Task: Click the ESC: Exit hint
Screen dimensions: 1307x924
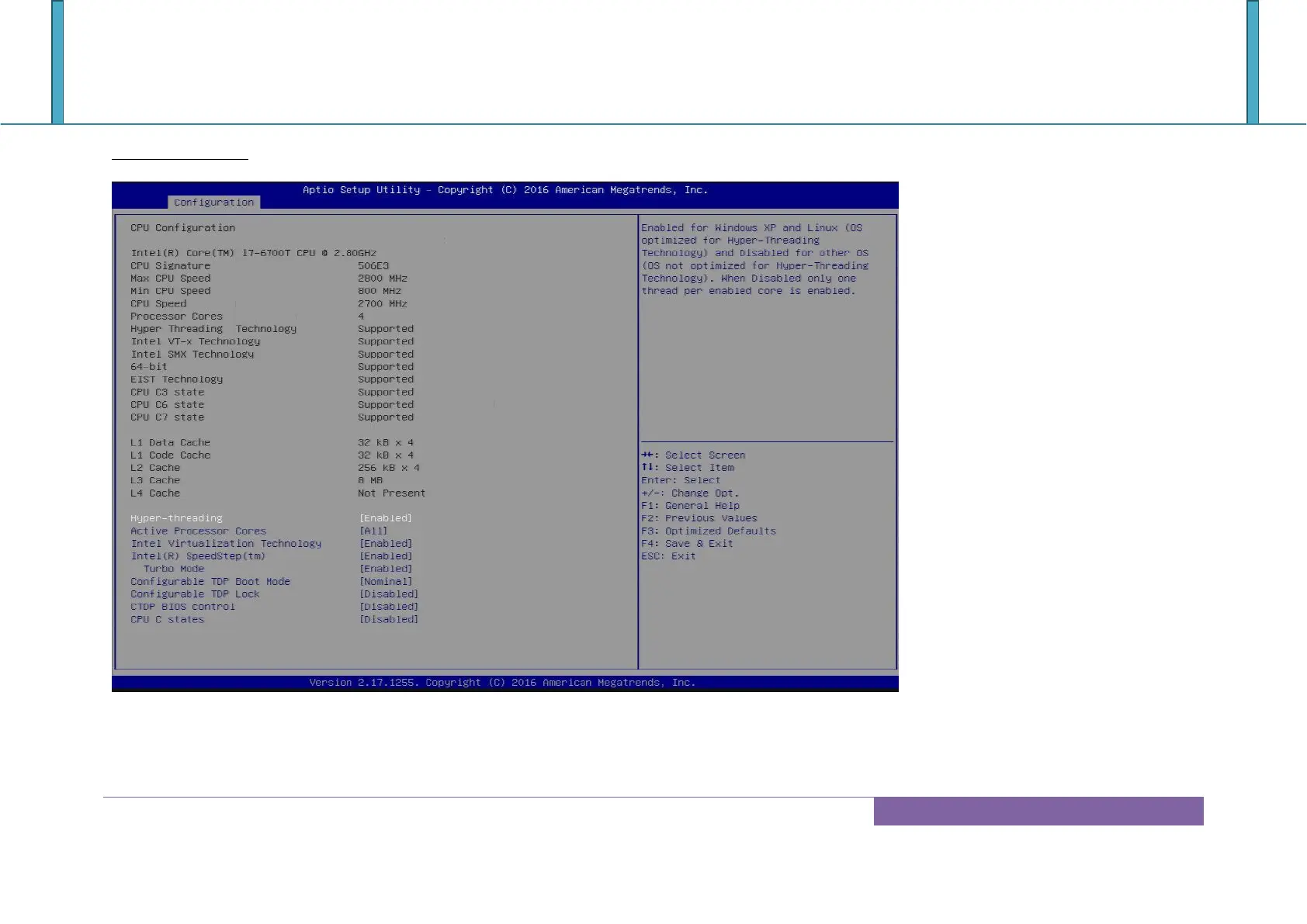Action: pos(668,556)
